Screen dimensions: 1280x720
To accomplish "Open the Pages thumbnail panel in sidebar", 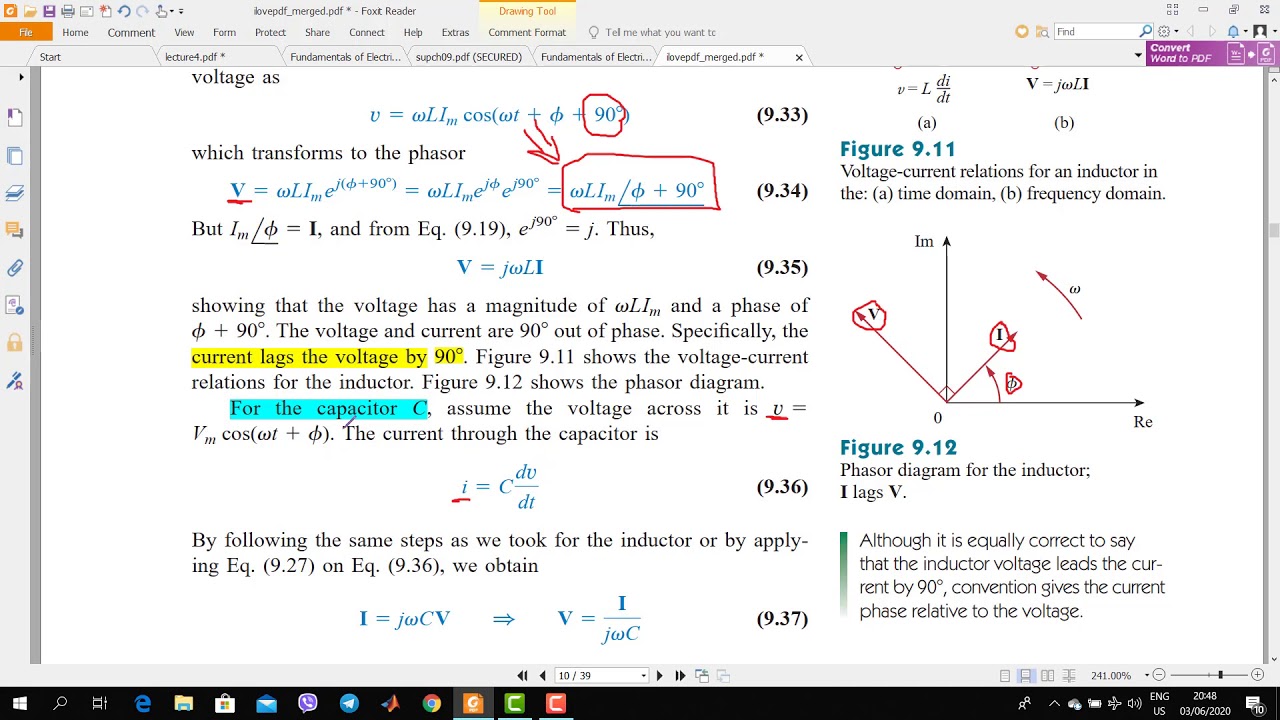I will [15, 156].
